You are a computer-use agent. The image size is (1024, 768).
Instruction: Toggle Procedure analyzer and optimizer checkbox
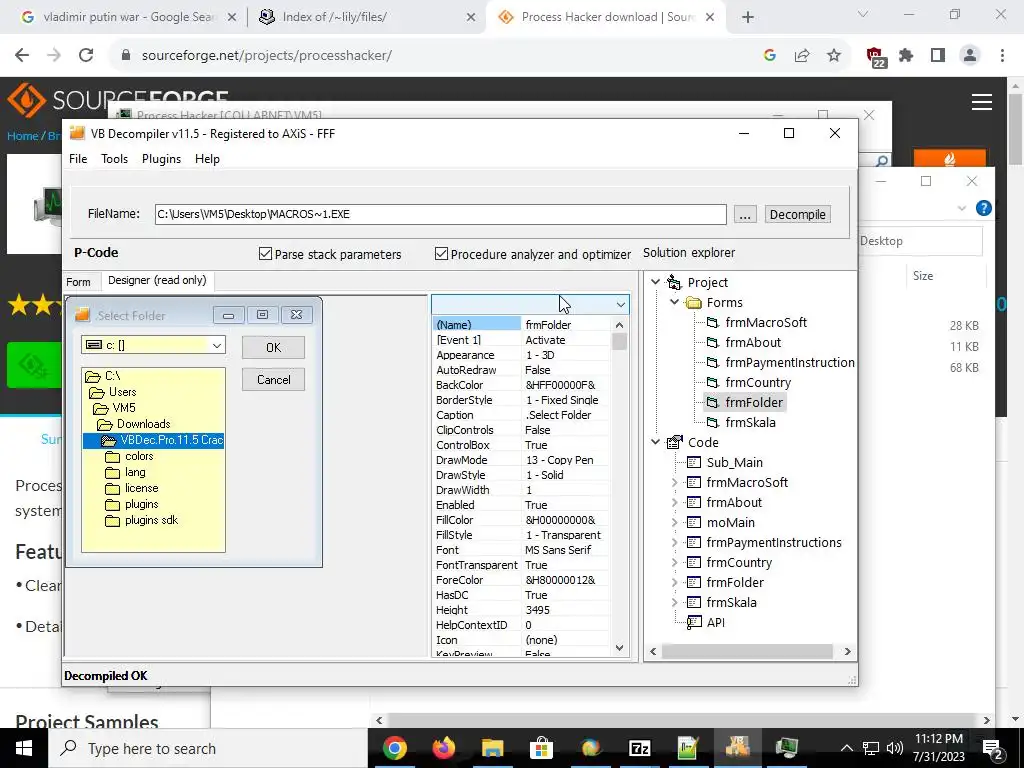(x=441, y=253)
